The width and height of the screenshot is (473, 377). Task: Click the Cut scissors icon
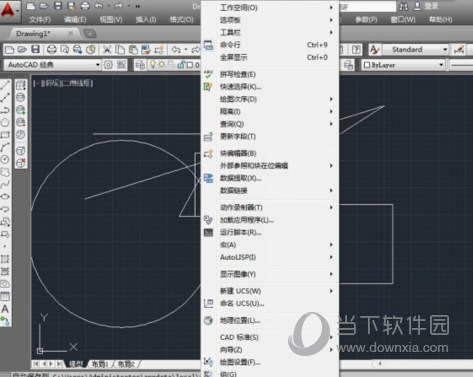point(107,50)
